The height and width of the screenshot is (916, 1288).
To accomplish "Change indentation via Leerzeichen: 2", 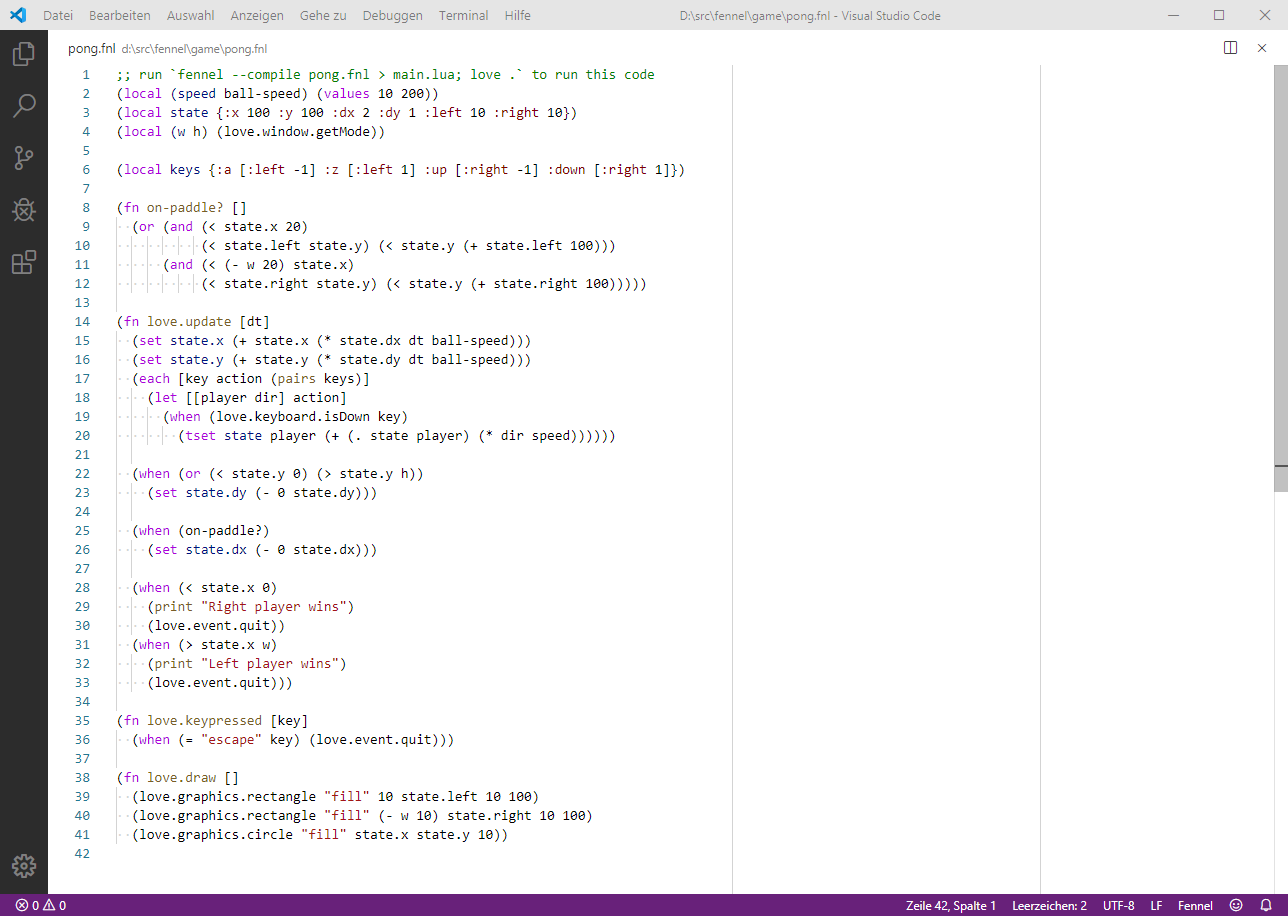I will coord(1049,905).
